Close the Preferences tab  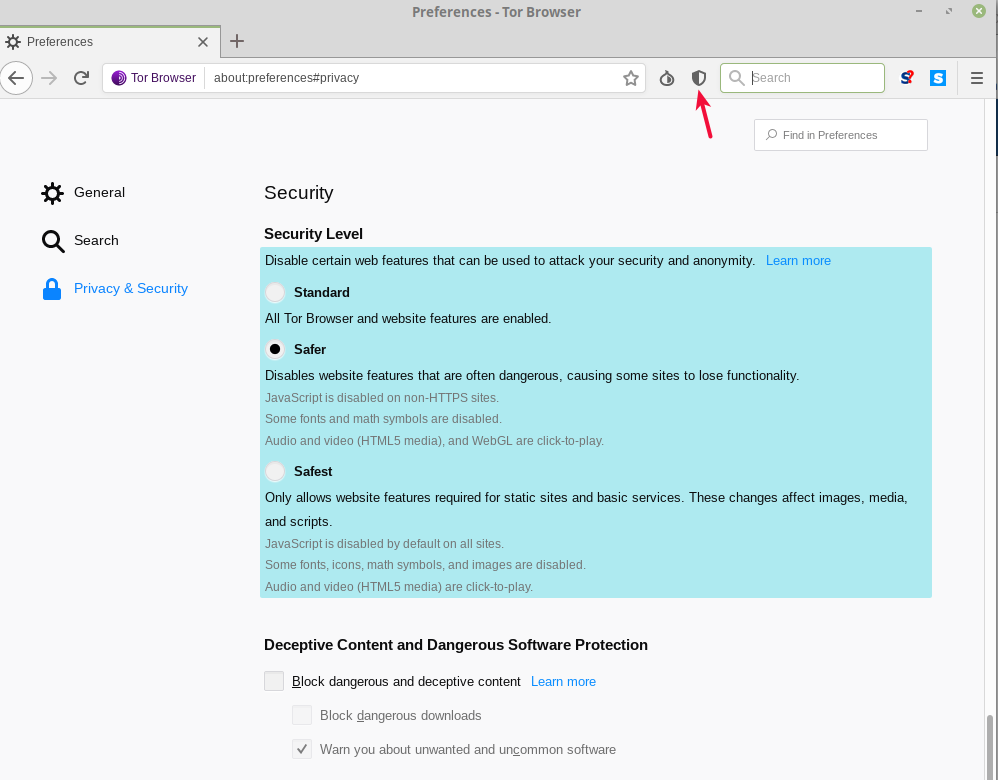coord(203,42)
